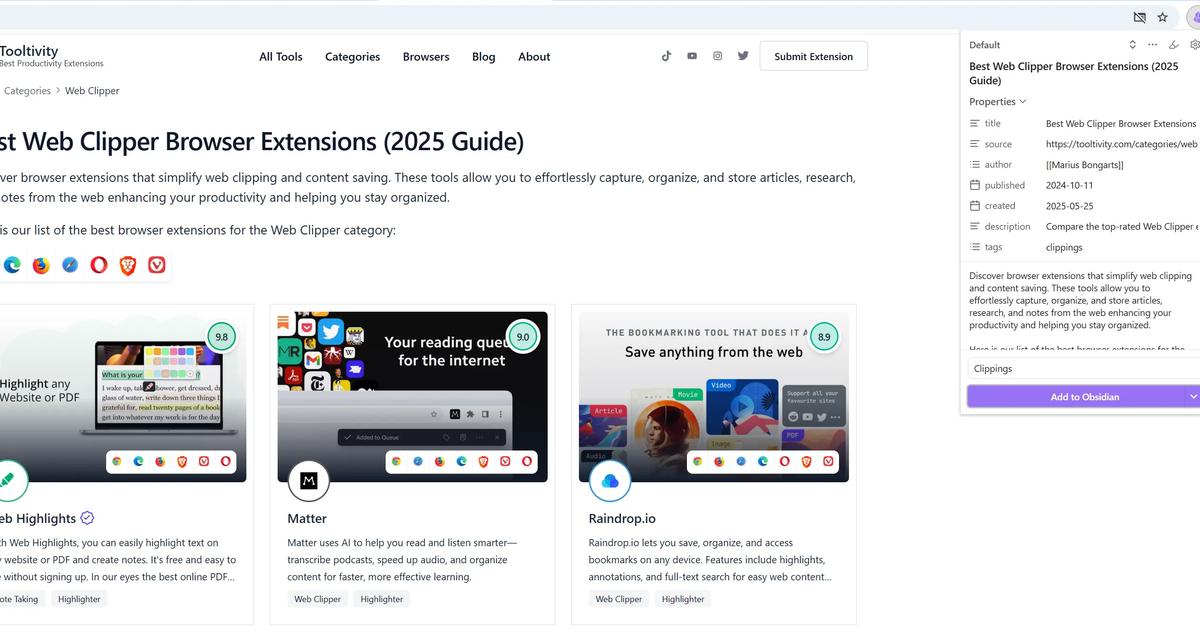Filter by Brave browser icon
This screenshot has height=630, width=1200.
point(128,265)
